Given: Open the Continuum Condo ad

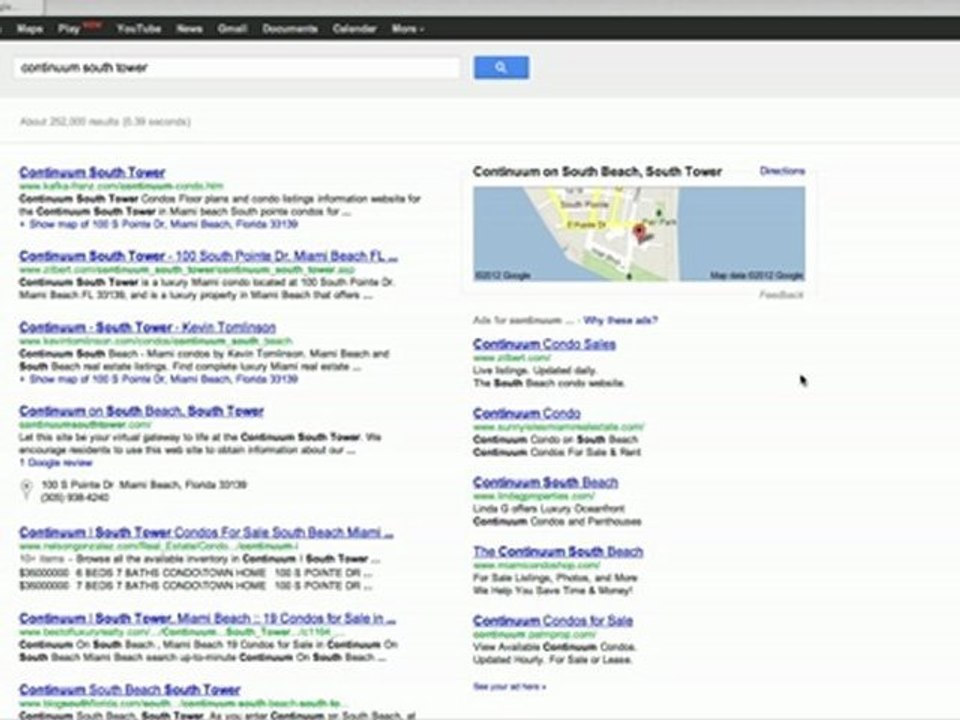Looking at the screenshot, I should (x=527, y=413).
